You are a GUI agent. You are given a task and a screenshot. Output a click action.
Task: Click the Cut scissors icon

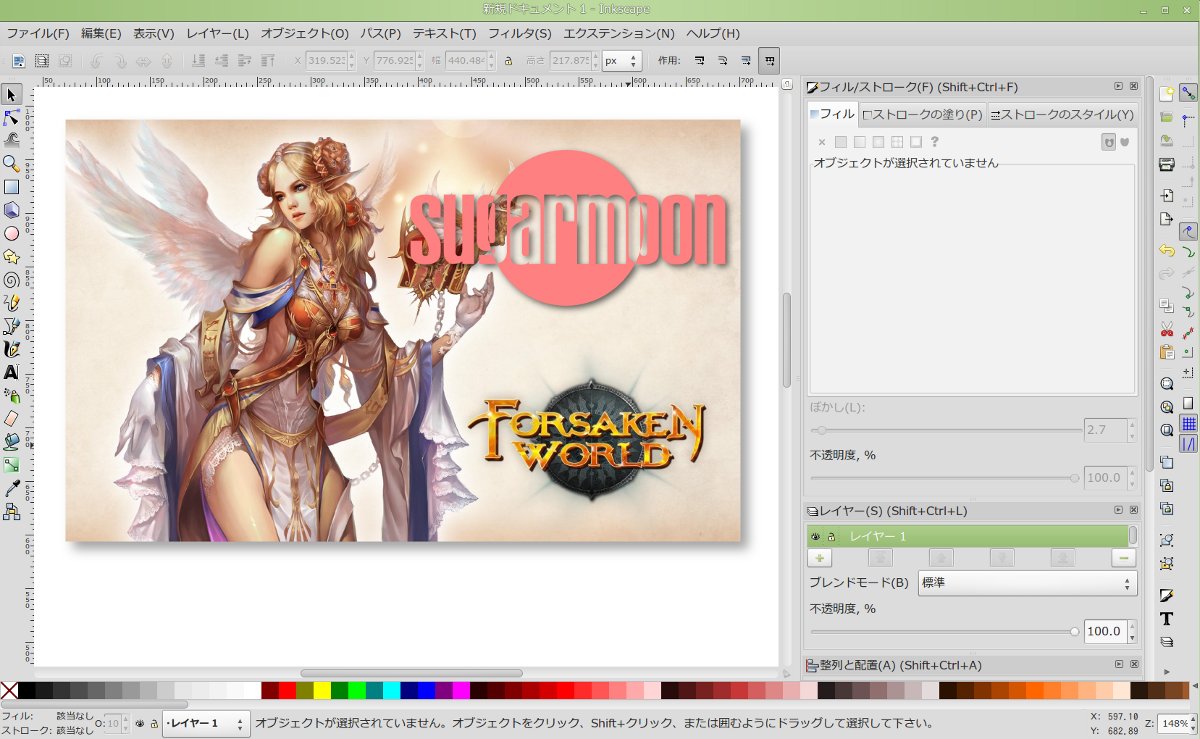pos(1166,328)
